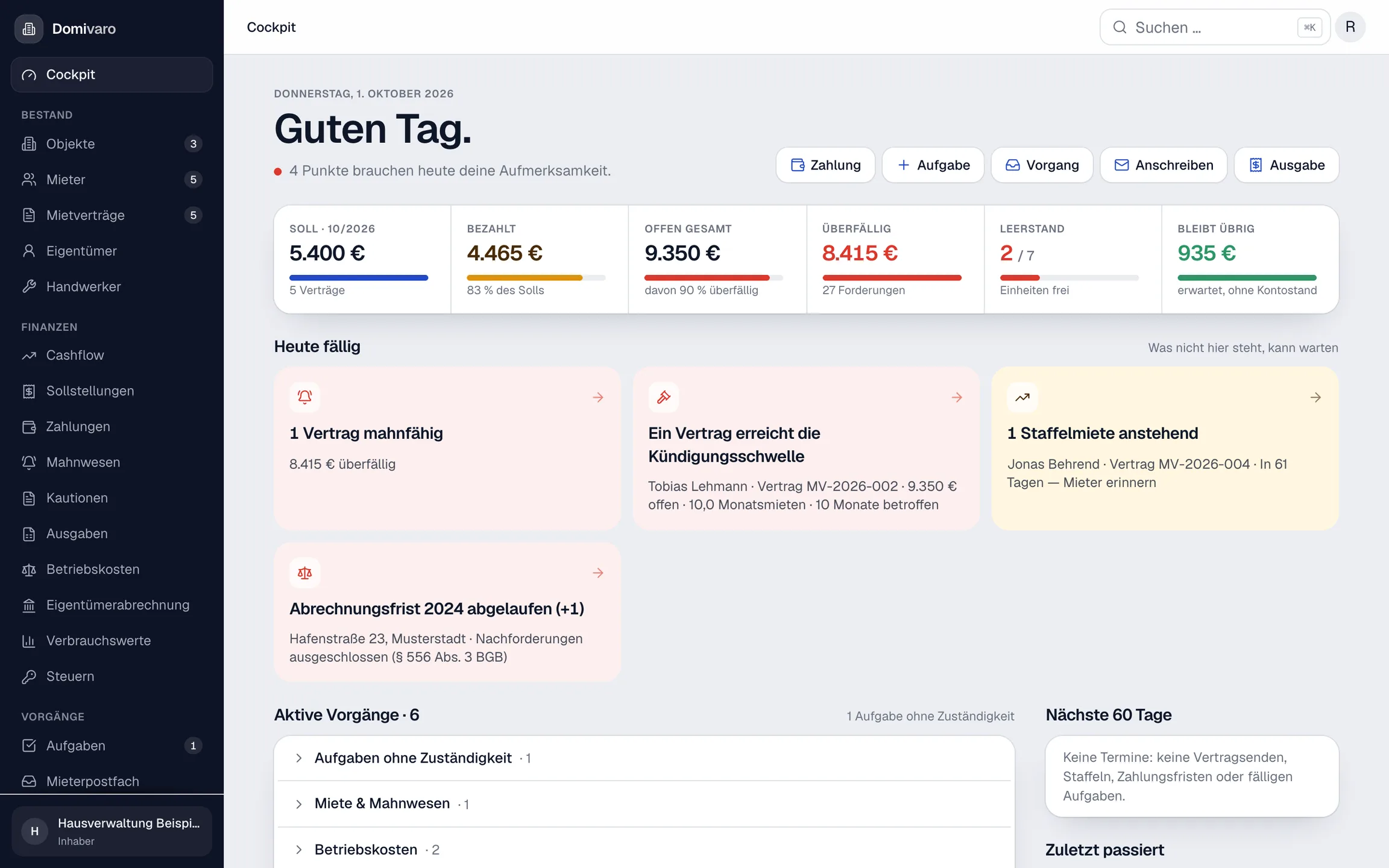Click the magnifier icon in search box

coord(1120,27)
